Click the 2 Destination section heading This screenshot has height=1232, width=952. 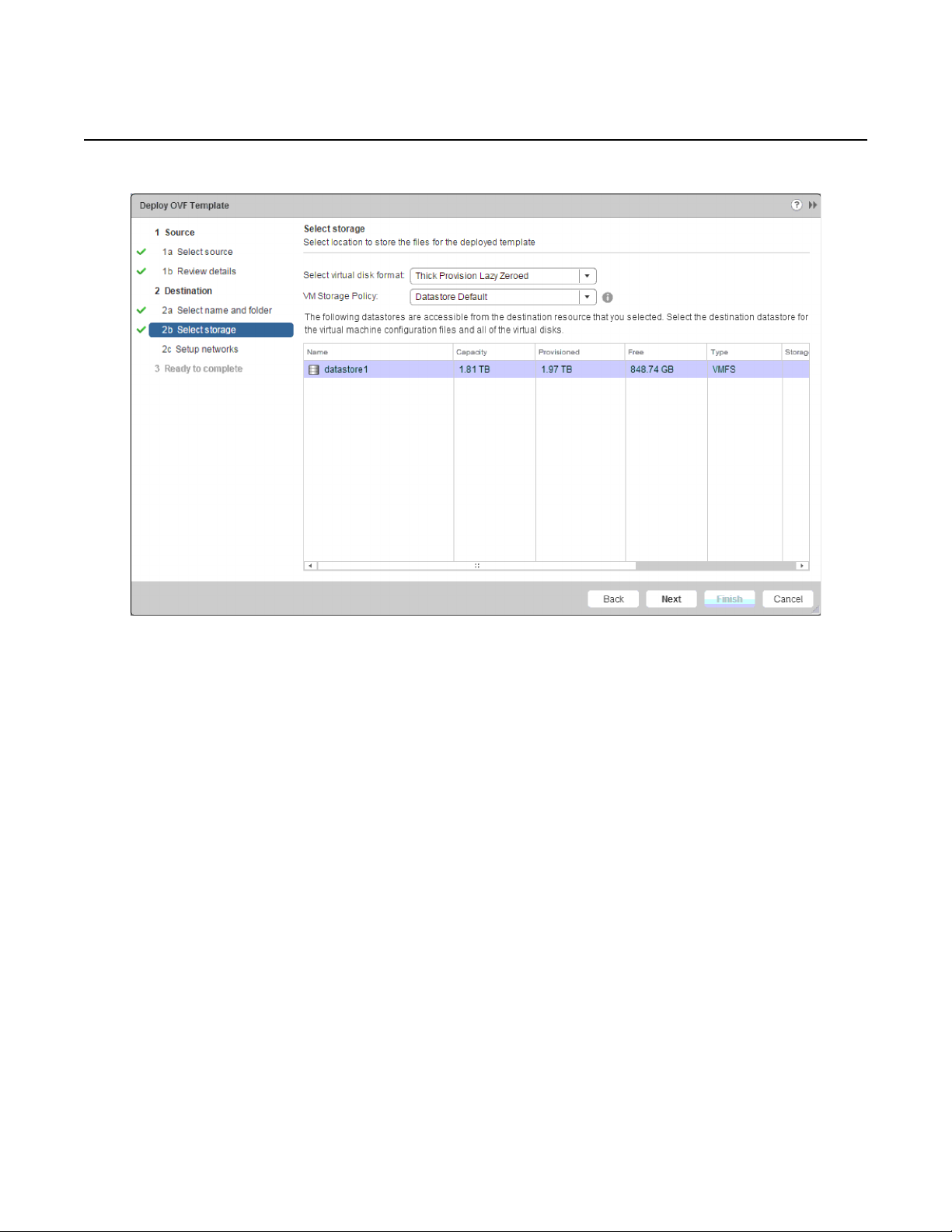[x=183, y=291]
